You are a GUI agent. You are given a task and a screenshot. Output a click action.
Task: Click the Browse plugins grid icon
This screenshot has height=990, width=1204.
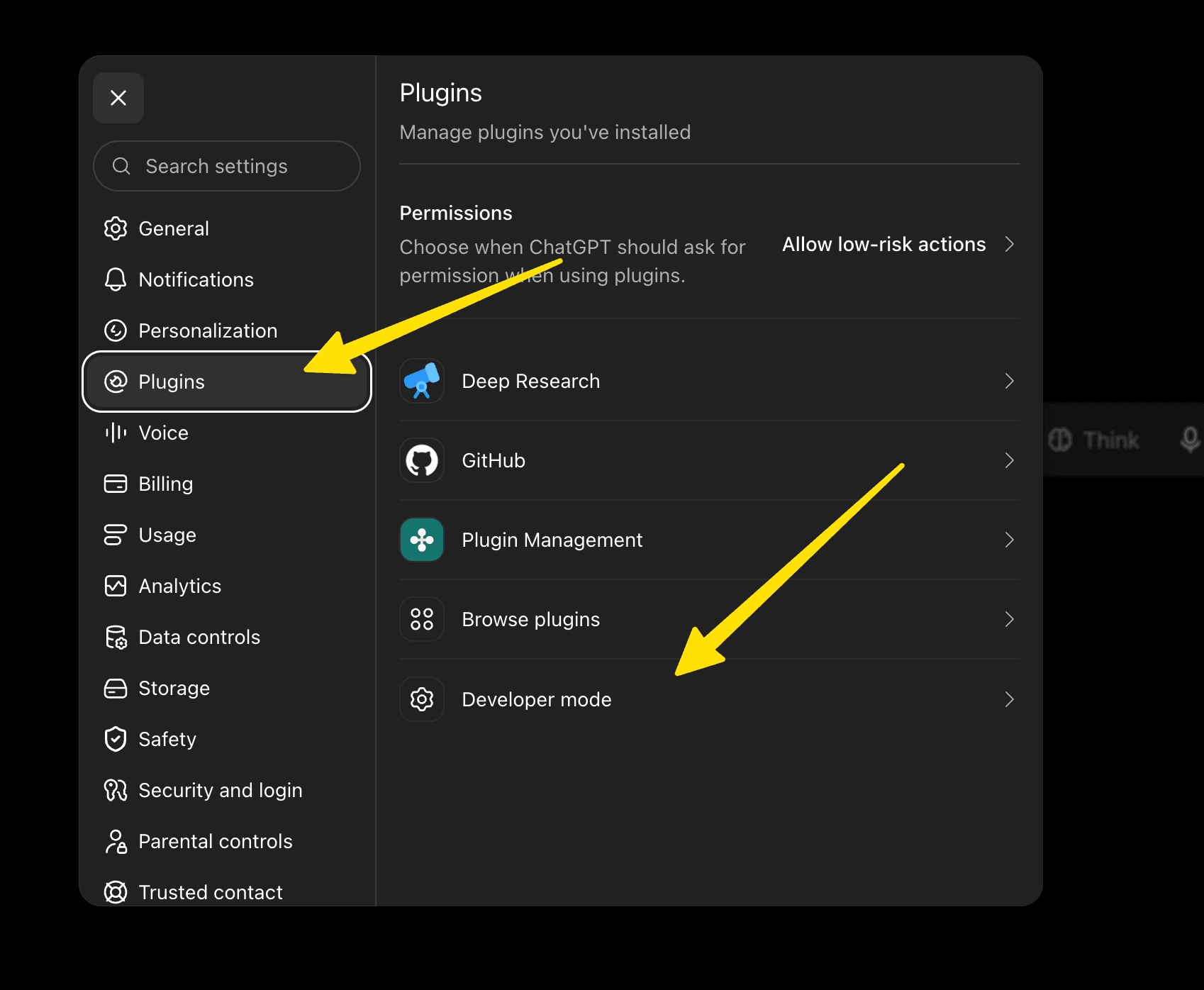coord(422,619)
